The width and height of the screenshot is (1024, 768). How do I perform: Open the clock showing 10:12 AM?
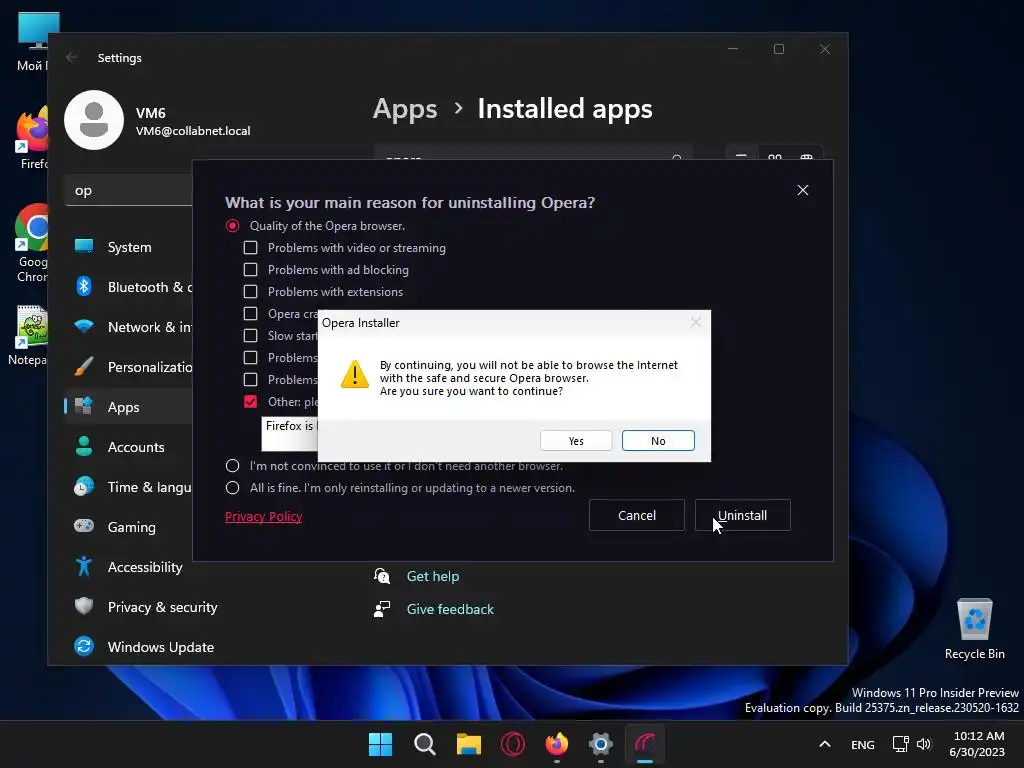click(977, 744)
